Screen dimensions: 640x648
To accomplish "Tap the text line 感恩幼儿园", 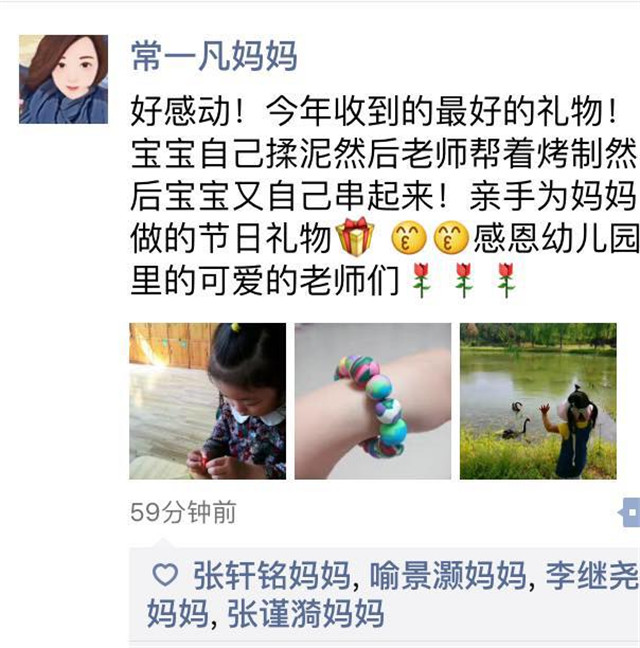I will pyautogui.click(x=556, y=238).
